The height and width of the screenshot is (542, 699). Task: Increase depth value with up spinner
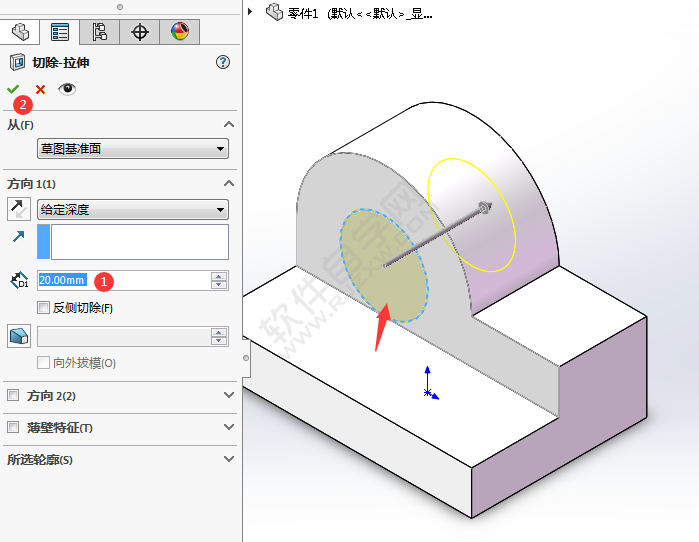219,276
